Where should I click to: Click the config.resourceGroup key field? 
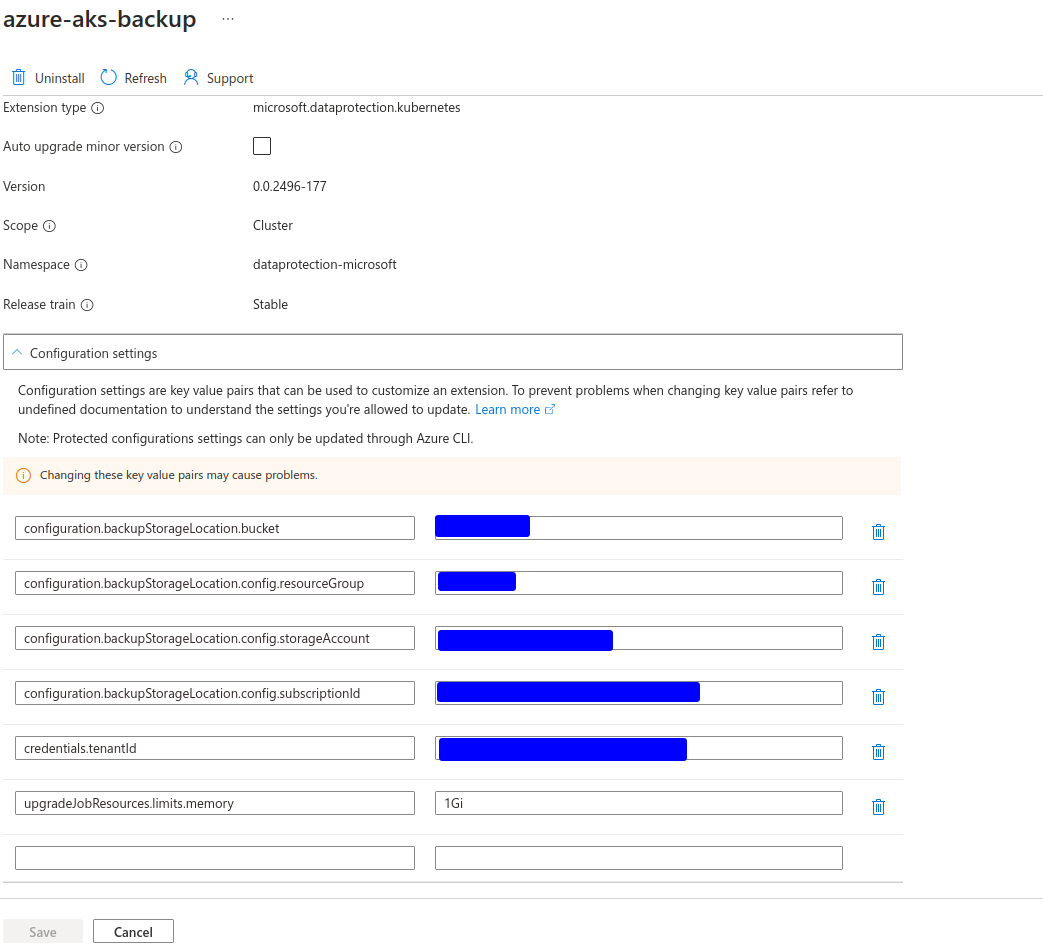pyautogui.click(x=215, y=584)
